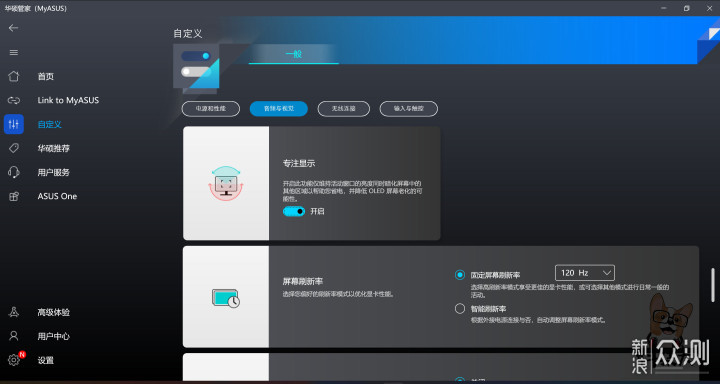The image size is (720, 384).
Task: Click the 屏幕刷新率 card illustration
Action: click(x=226, y=298)
